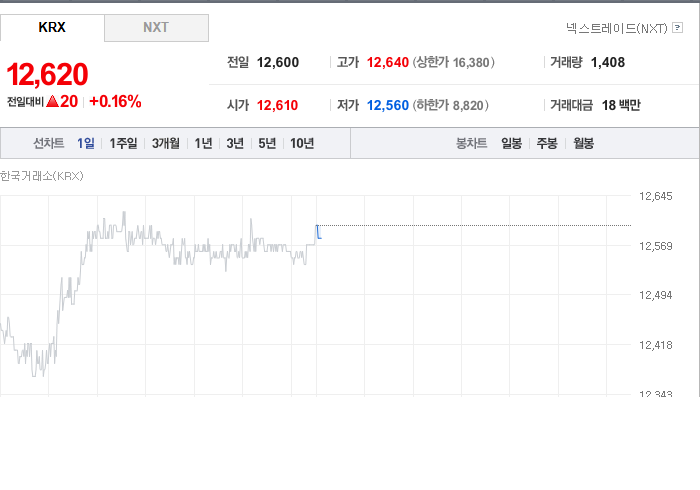This screenshot has height=490, width=700.
Task: Click the 저가 value 12,560
Action: pos(388,105)
